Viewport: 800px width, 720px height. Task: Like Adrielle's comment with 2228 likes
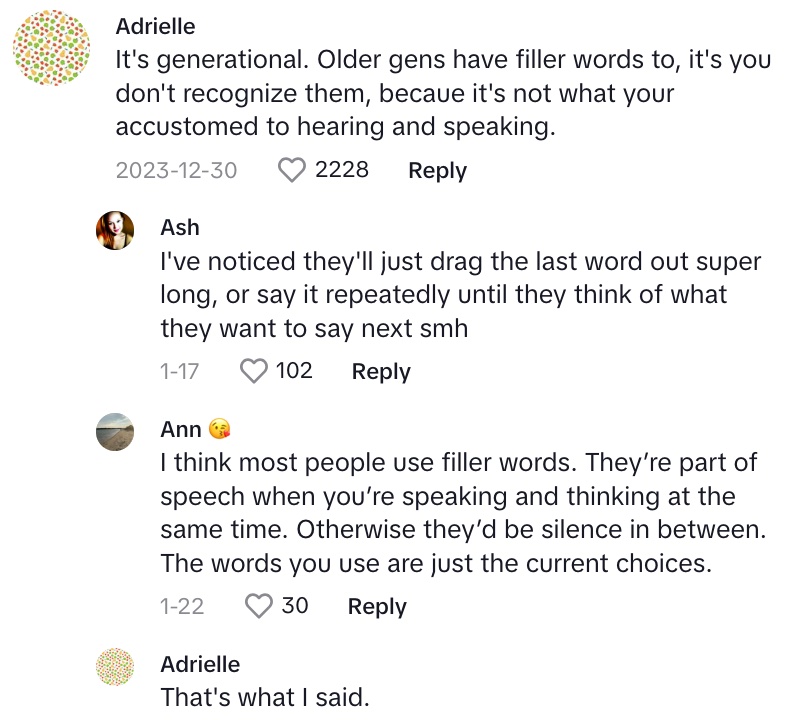pos(291,170)
